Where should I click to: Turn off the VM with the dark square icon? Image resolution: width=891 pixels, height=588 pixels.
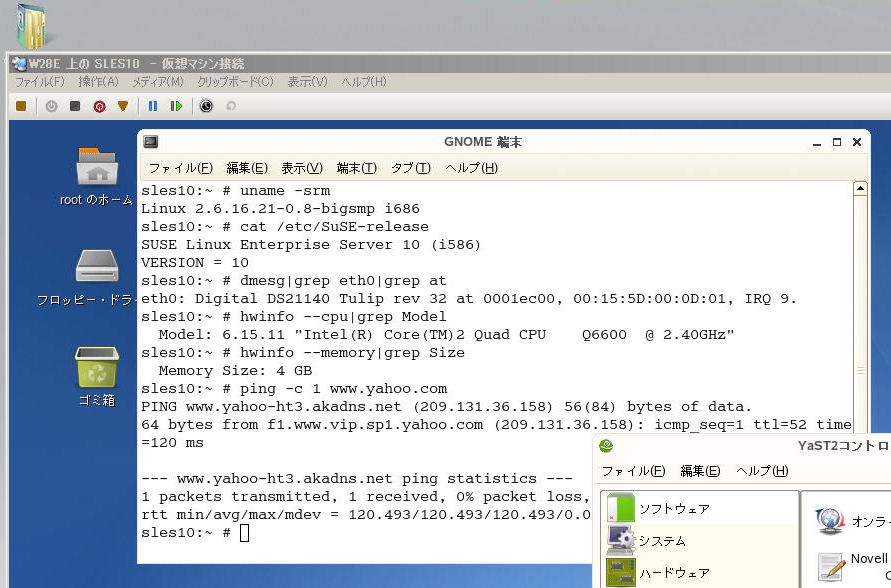click(75, 106)
